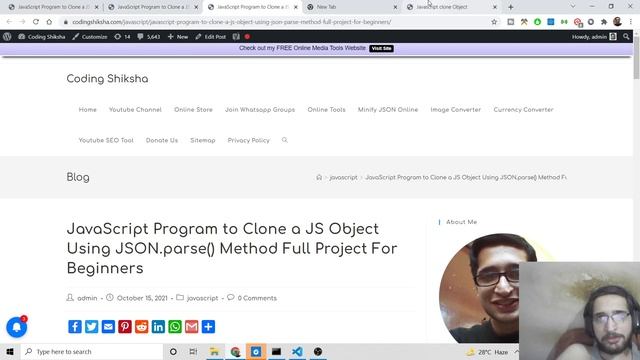Screen dimensions: 640x360
Task: Click javascript in the breadcrumb
Action: click(x=343, y=177)
